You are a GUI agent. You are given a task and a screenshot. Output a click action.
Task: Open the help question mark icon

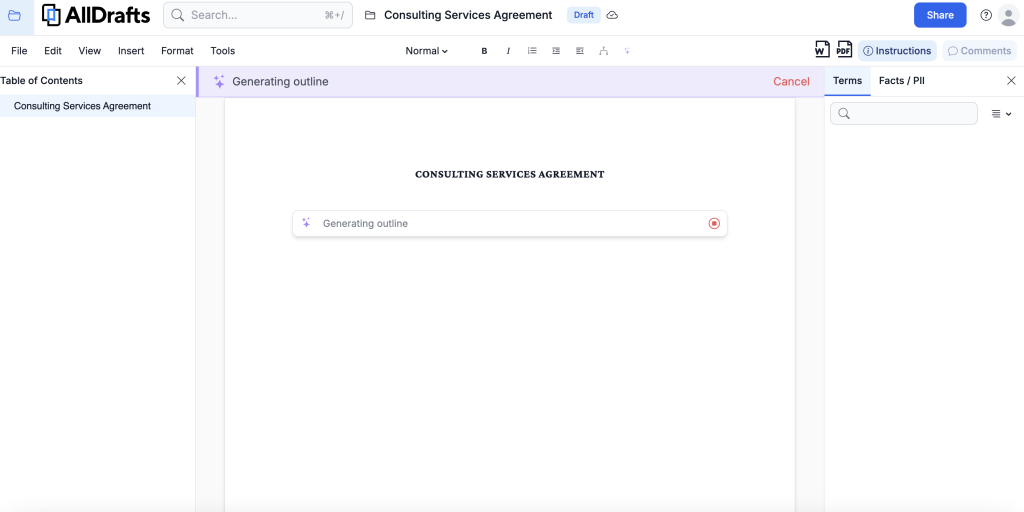pos(986,15)
